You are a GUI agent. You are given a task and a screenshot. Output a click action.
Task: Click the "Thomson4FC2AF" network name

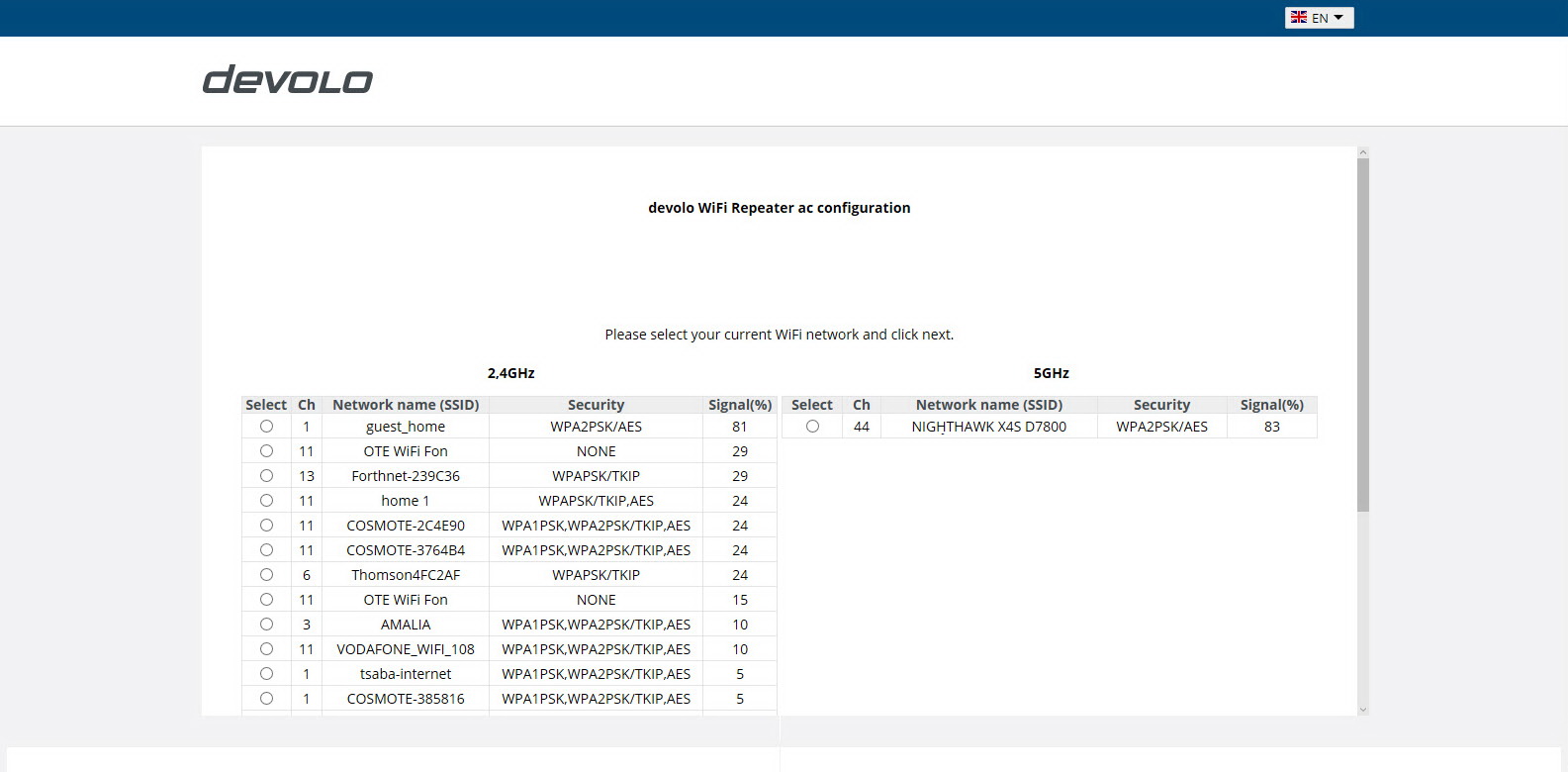pyautogui.click(x=406, y=575)
